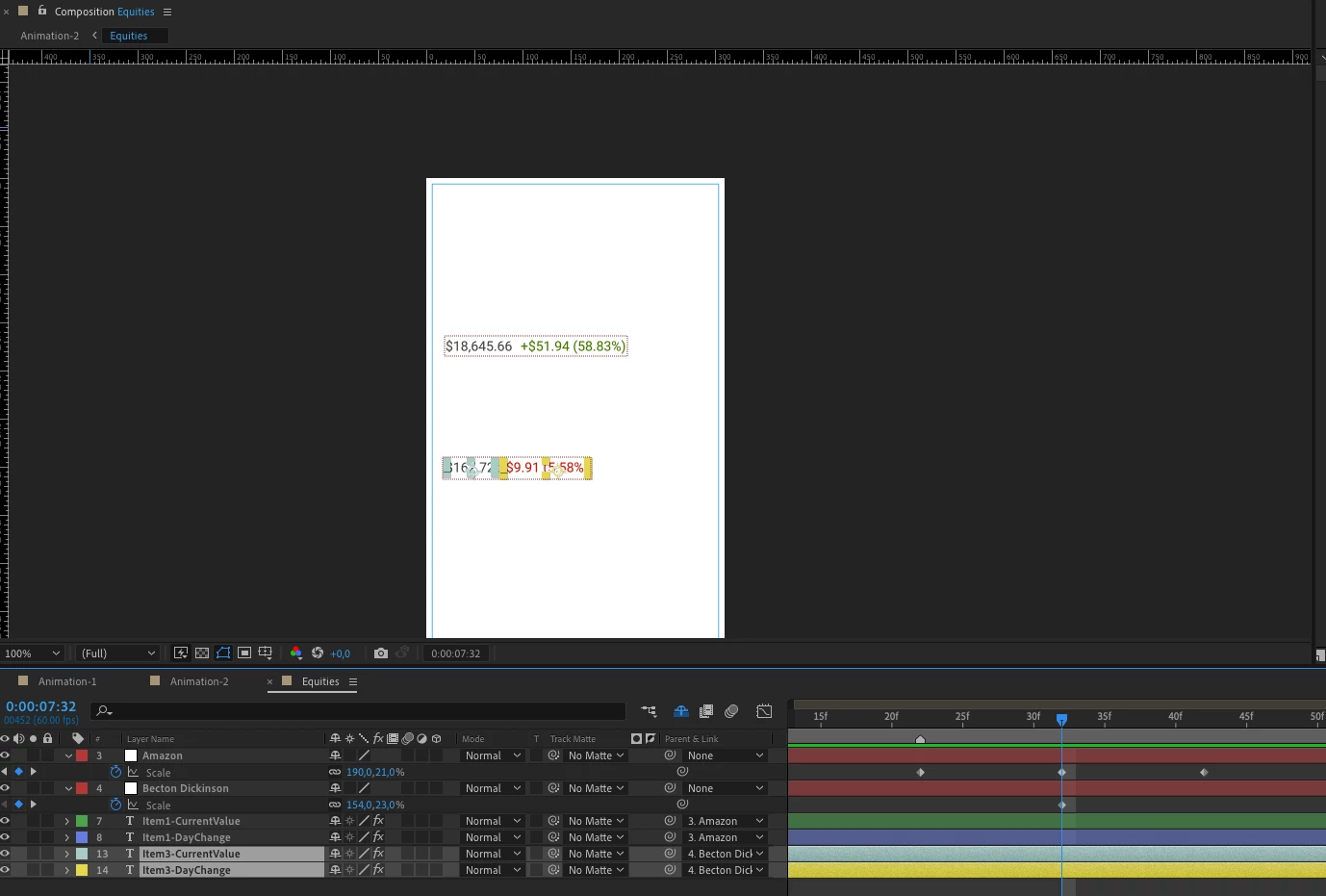Hide the Amazon layer via eye icon
This screenshot has width=1326, height=896.
[x=5, y=755]
